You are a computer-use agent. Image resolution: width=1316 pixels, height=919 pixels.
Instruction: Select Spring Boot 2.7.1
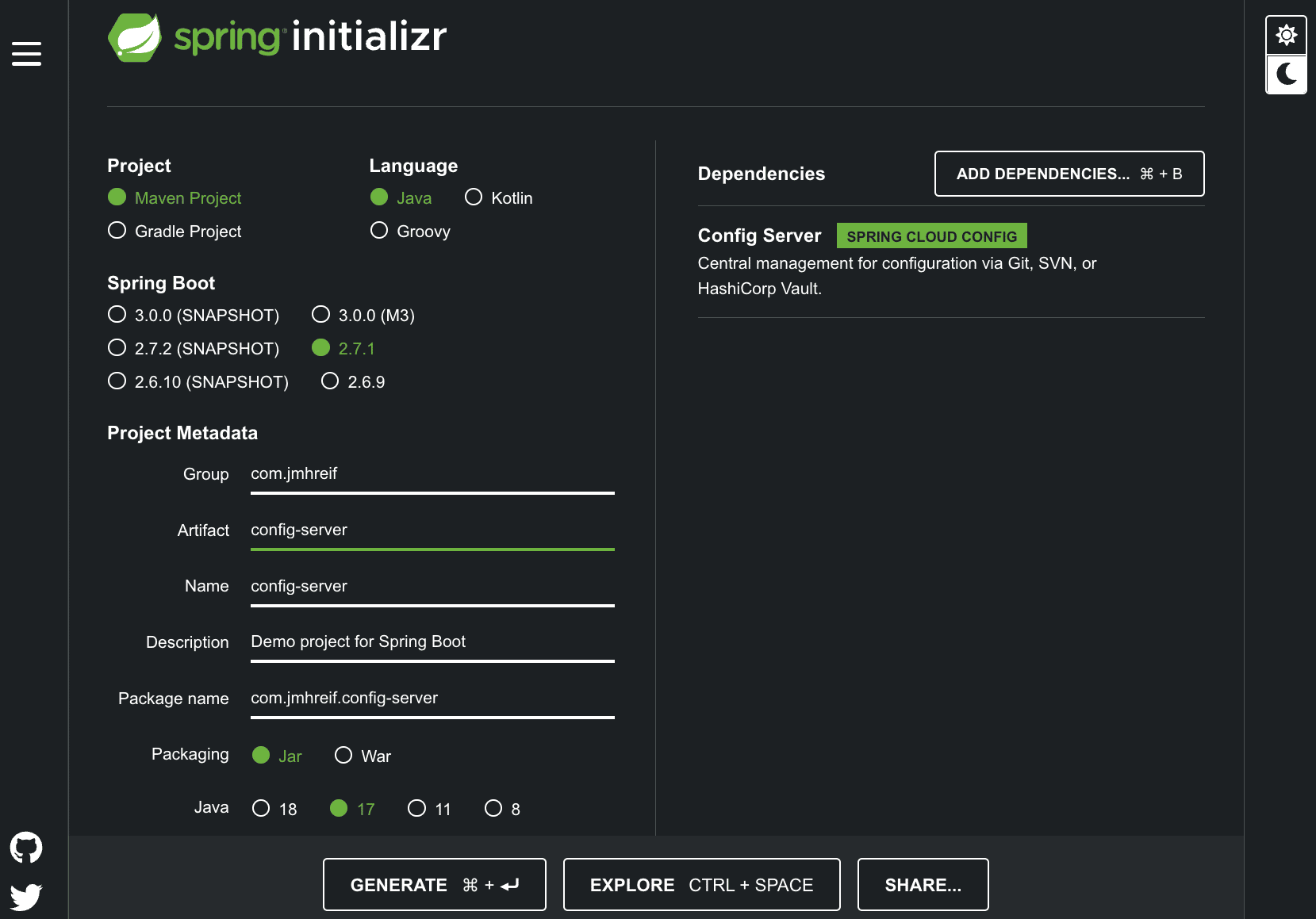tap(343, 348)
